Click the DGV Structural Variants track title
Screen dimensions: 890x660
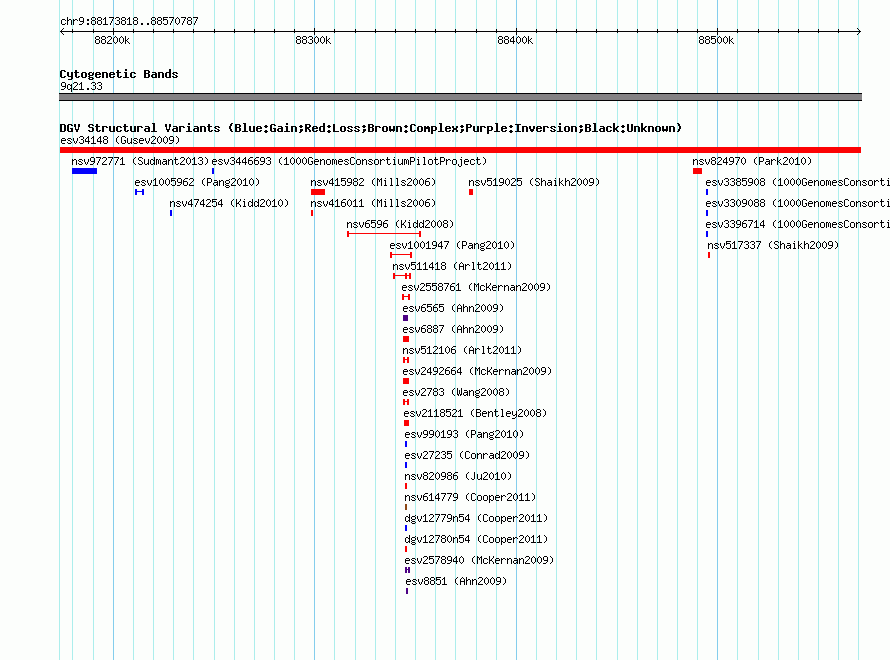[371, 128]
